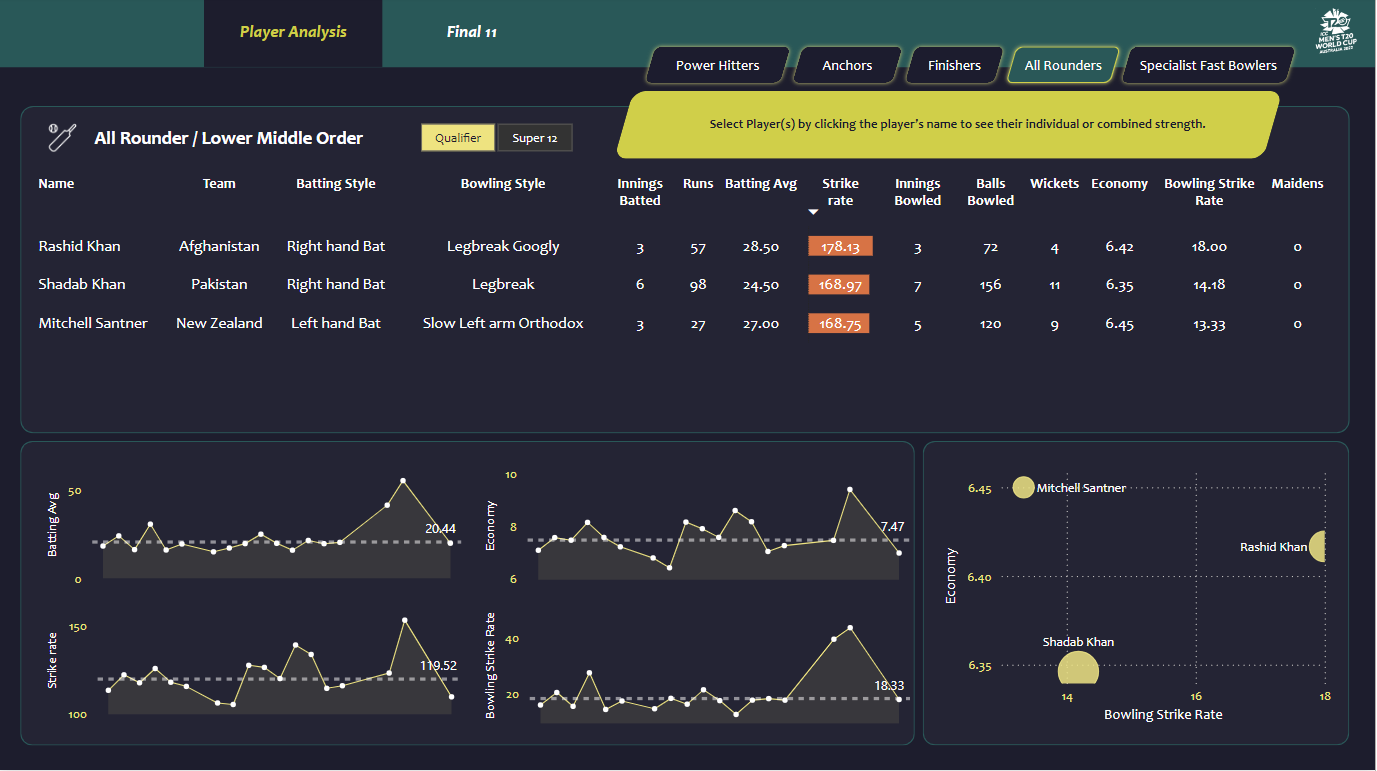
Task: Sort by the Economy table column header
Action: tap(1120, 184)
